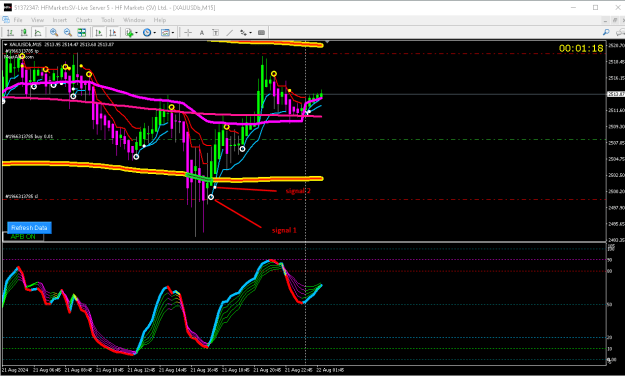Expand the templates dropdown arrow
This screenshot has width=625, height=376.
tap(173, 33)
